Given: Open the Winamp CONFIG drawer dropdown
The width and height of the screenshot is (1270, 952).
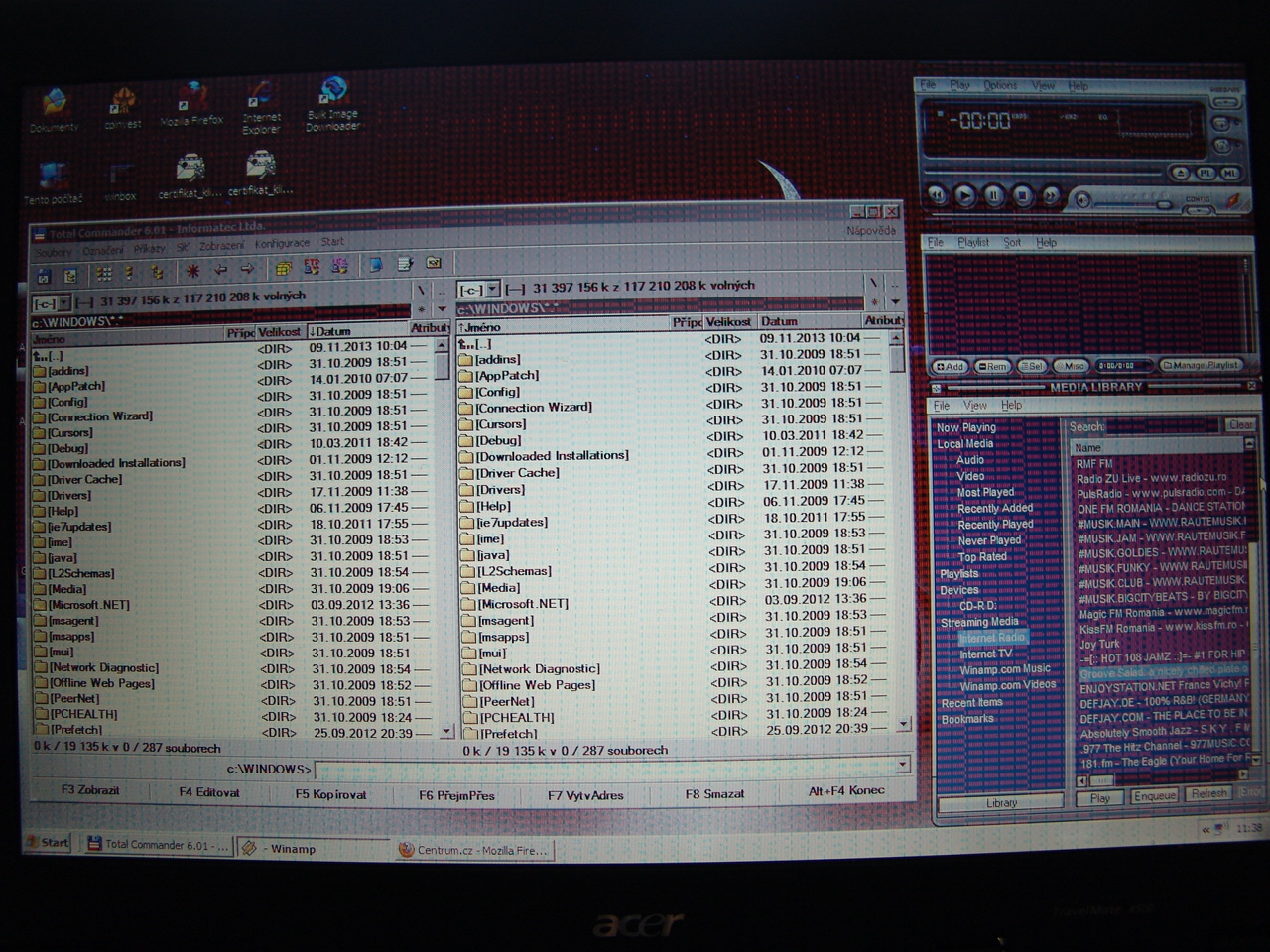Looking at the screenshot, I should coord(1199,210).
